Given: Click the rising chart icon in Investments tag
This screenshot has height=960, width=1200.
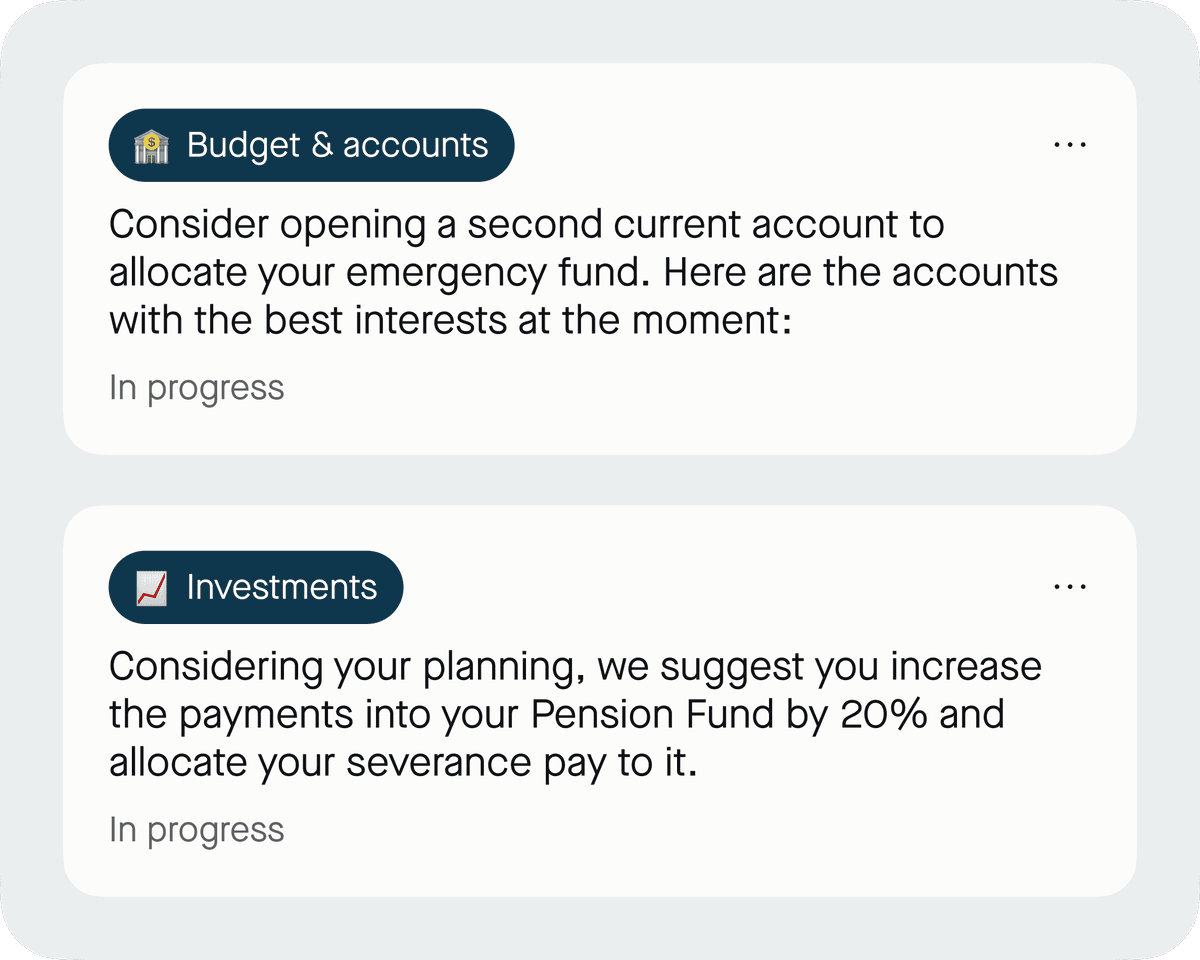Looking at the screenshot, I should (151, 588).
